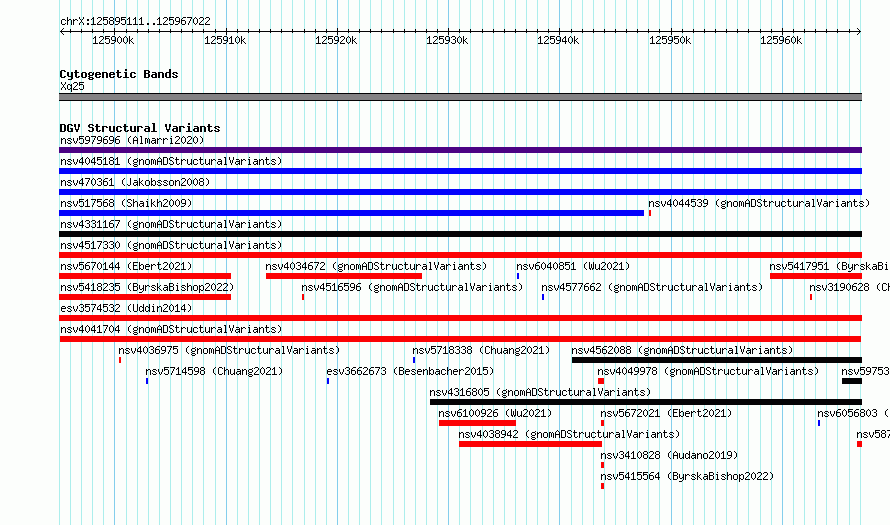Click the small red nsv4044539 marker
The height and width of the screenshot is (525, 890).
(650, 213)
